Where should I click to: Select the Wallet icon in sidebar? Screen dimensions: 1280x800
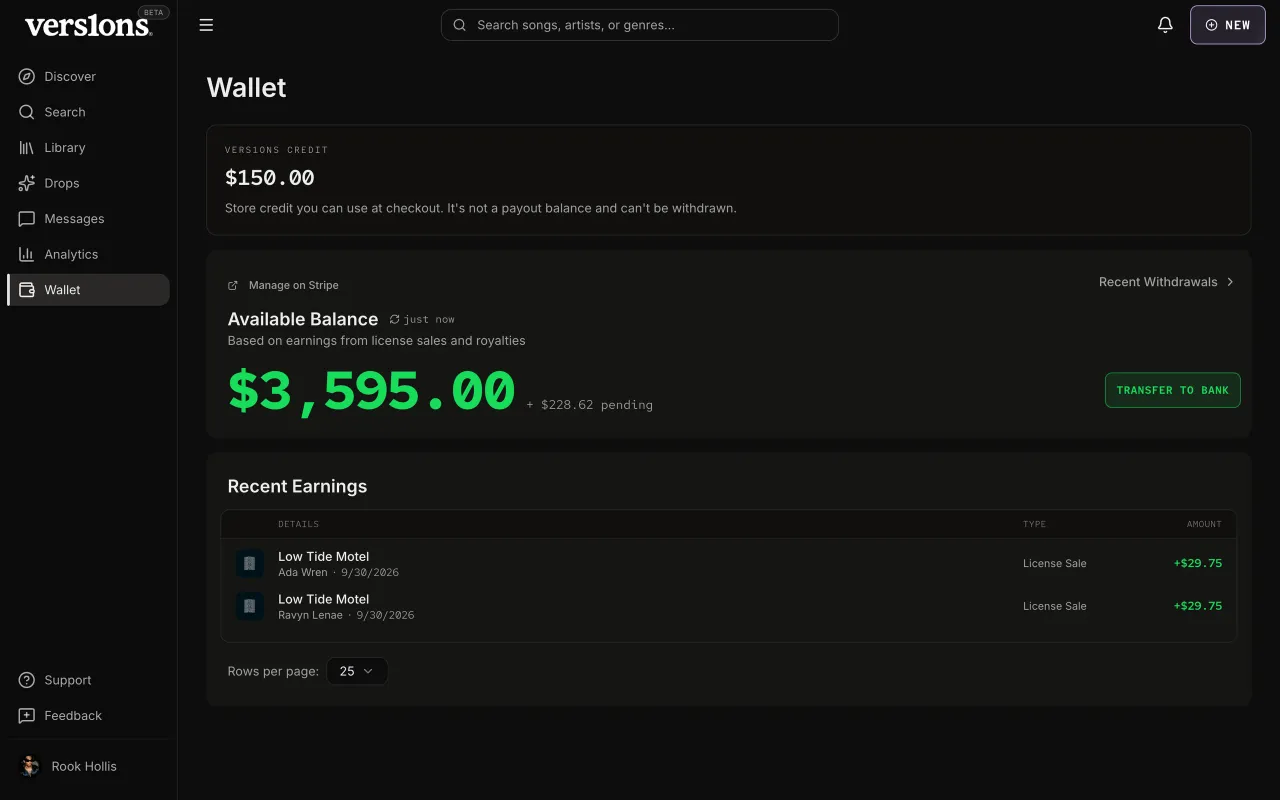(27, 290)
